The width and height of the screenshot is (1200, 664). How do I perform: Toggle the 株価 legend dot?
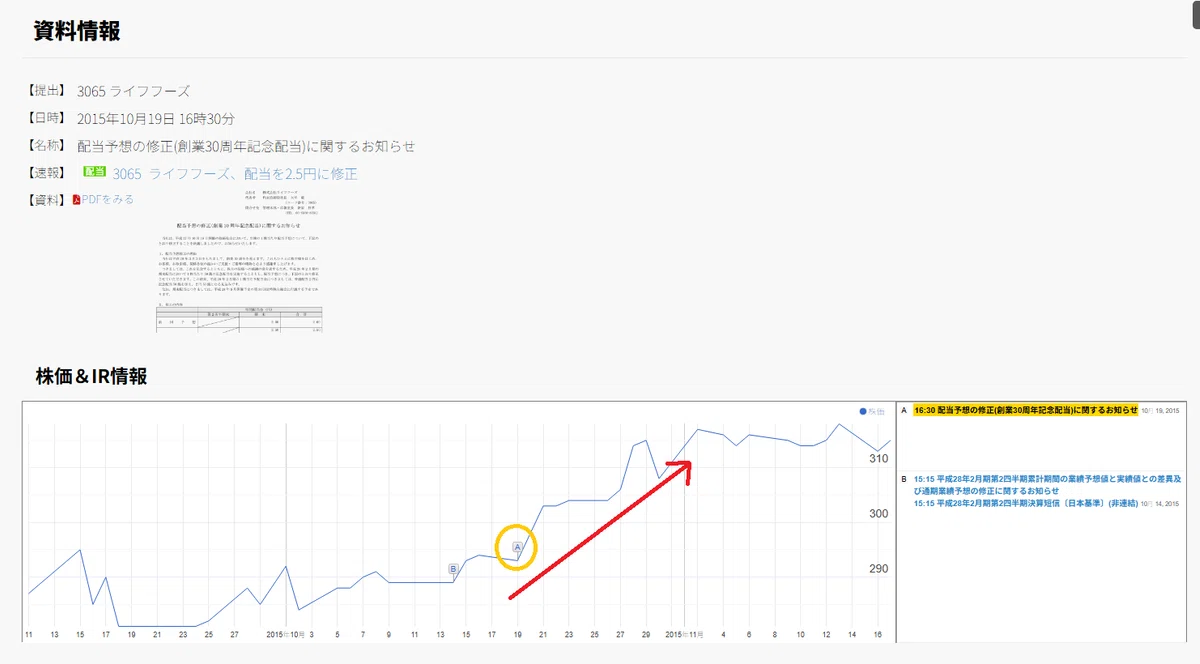863,412
